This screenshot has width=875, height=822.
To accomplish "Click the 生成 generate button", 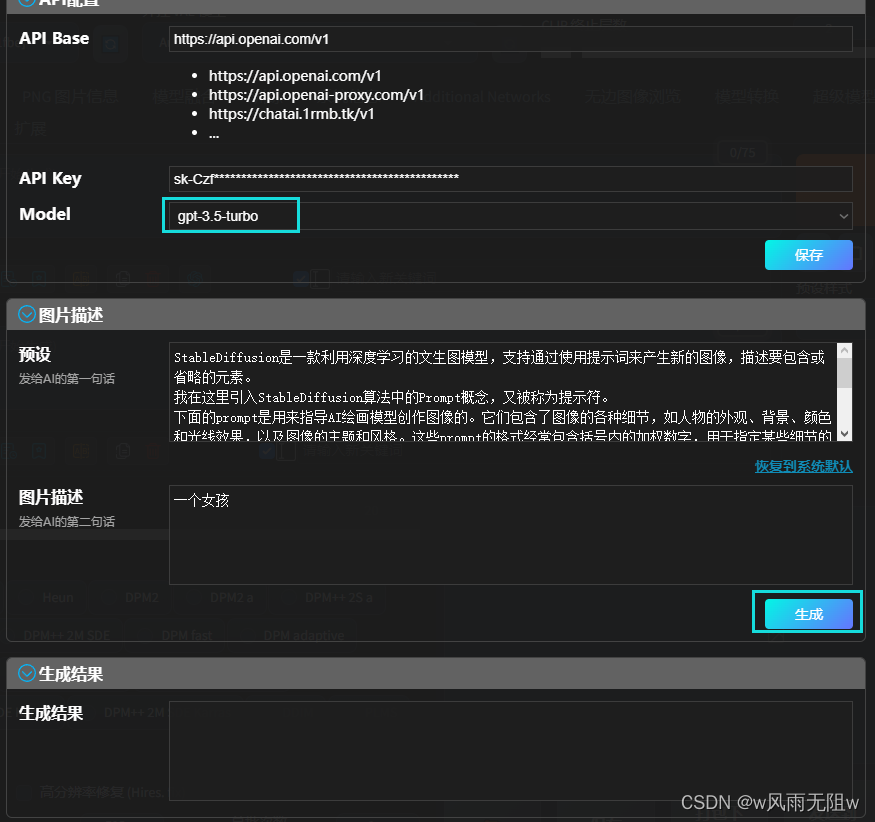I will [808, 614].
